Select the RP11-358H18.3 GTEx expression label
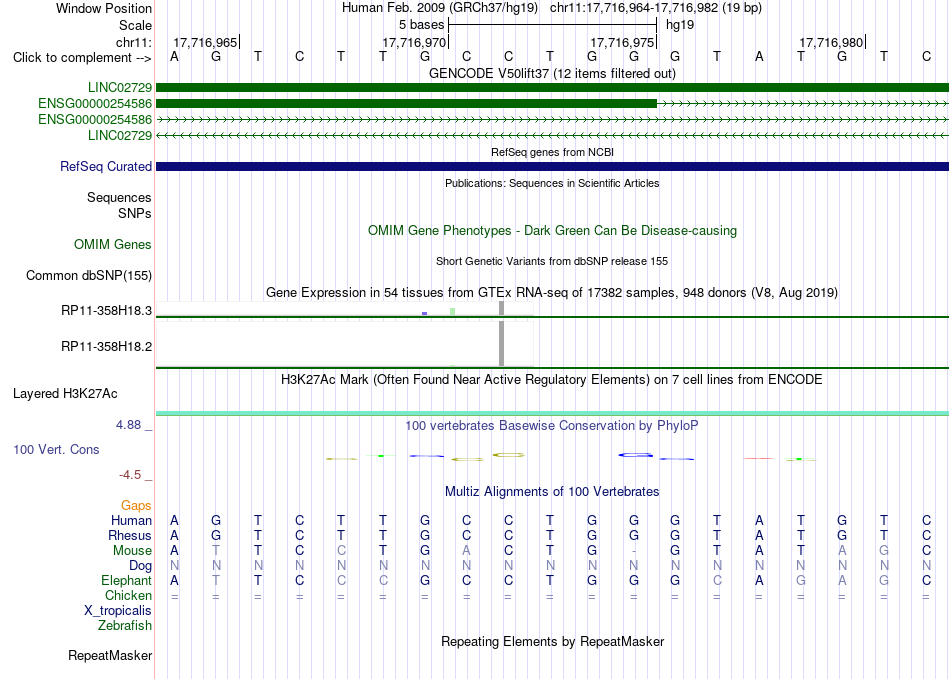 [107, 311]
